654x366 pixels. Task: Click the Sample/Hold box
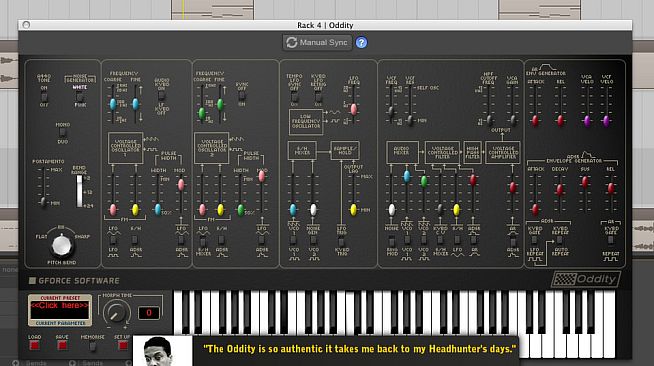coord(345,150)
